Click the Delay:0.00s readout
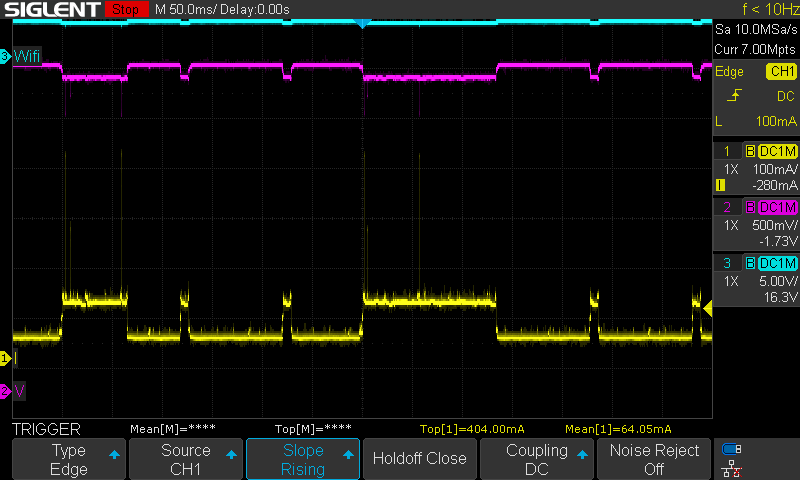Image resolution: width=800 pixels, height=480 pixels. pos(255,10)
